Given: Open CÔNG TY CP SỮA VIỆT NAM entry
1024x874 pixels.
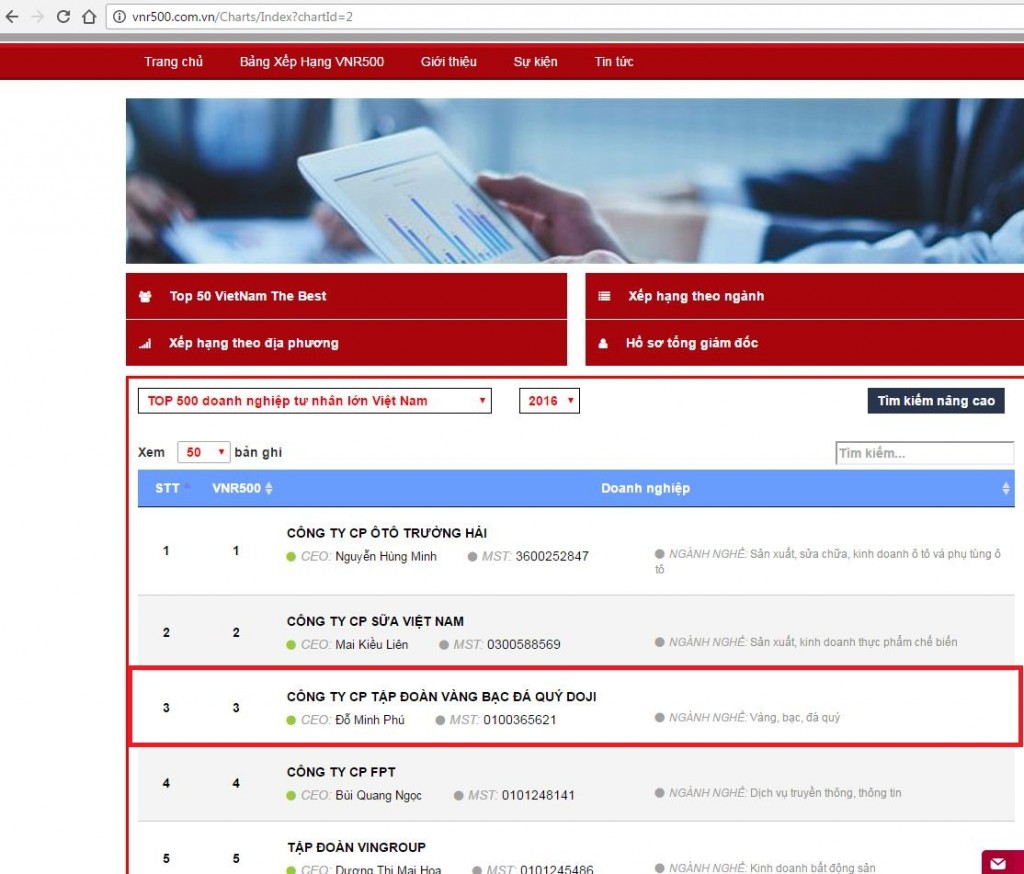Looking at the screenshot, I should [375, 621].
